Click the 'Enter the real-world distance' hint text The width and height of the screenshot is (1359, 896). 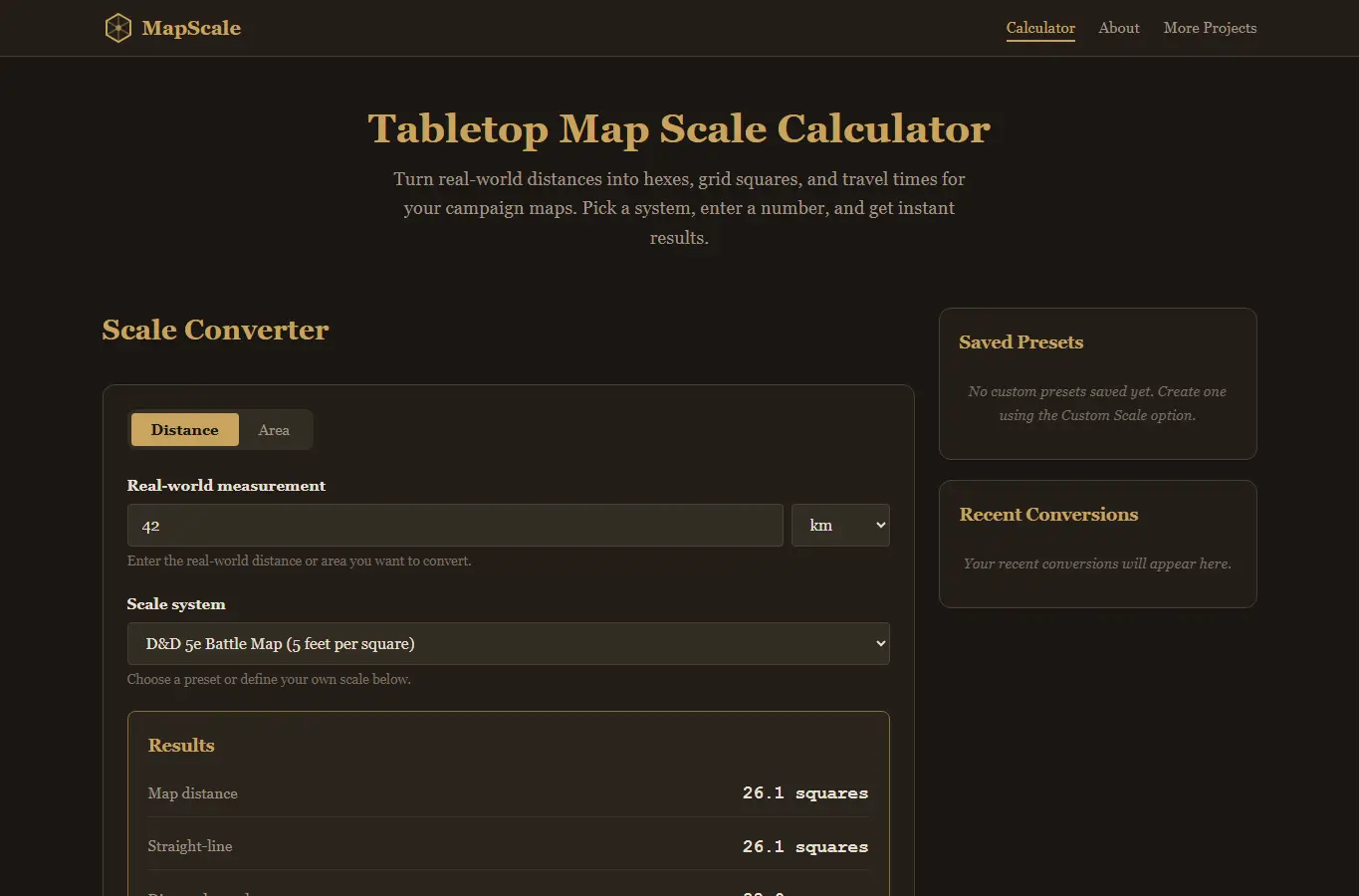[x=300, y=560]
